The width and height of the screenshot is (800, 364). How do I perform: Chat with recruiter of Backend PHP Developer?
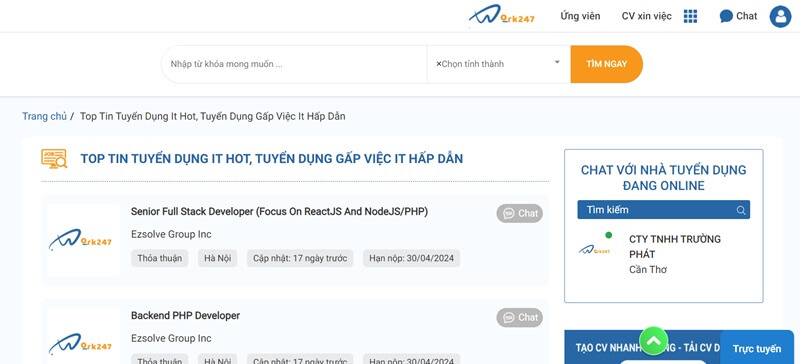coord(519,318)
